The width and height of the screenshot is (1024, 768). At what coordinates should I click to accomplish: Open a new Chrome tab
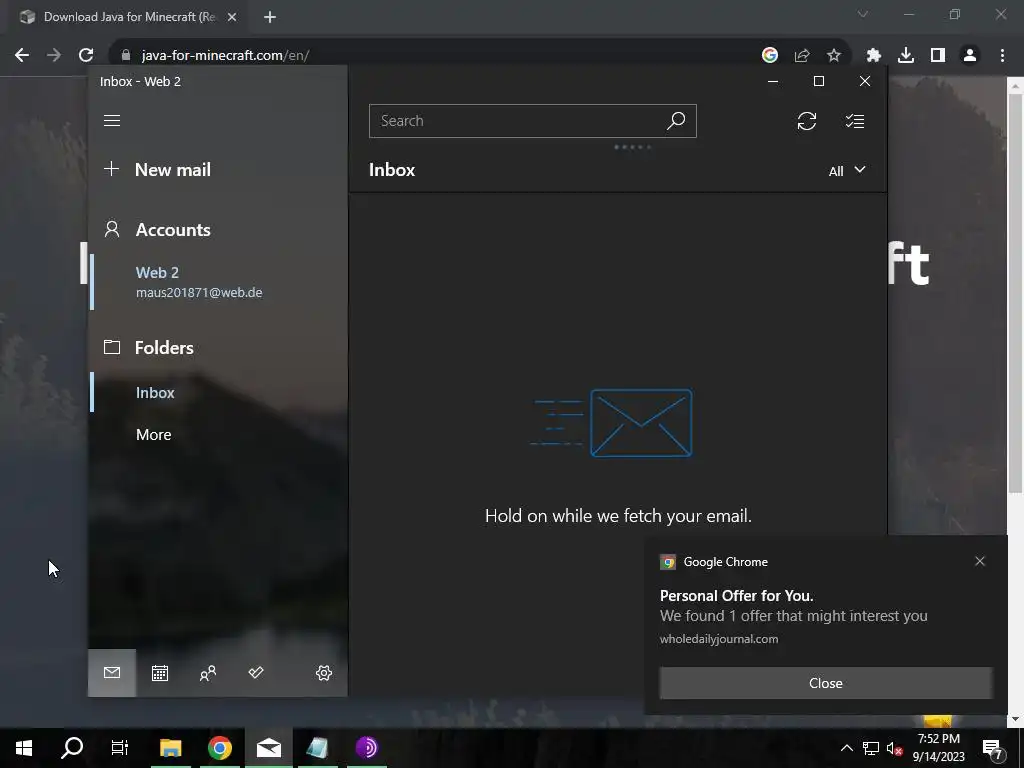[x=270, y=17]
